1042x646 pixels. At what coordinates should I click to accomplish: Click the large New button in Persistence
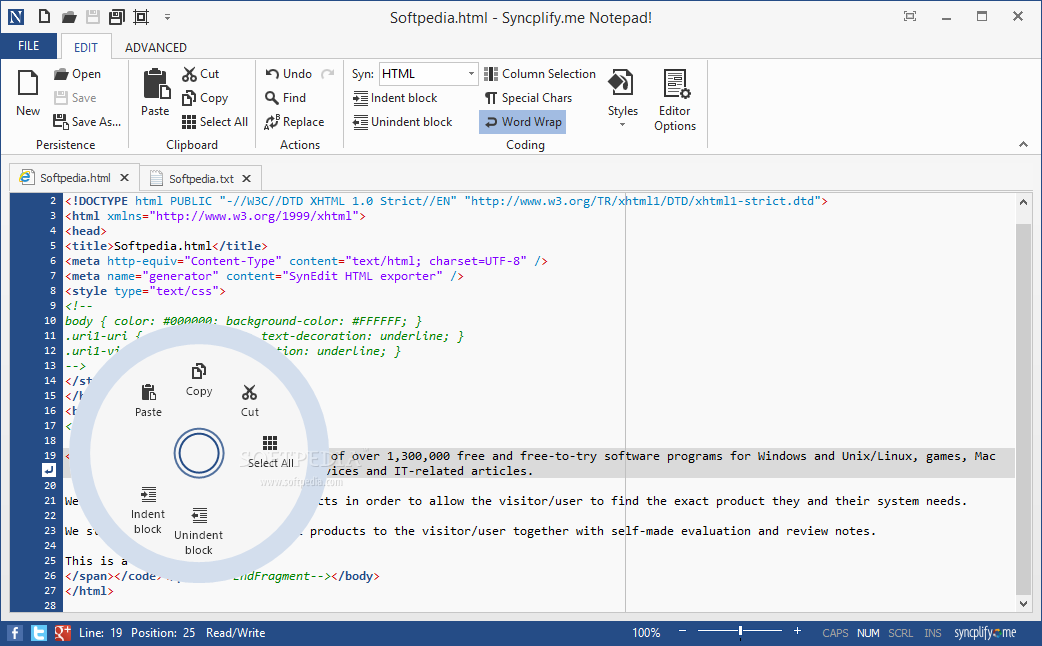point(28,93)
